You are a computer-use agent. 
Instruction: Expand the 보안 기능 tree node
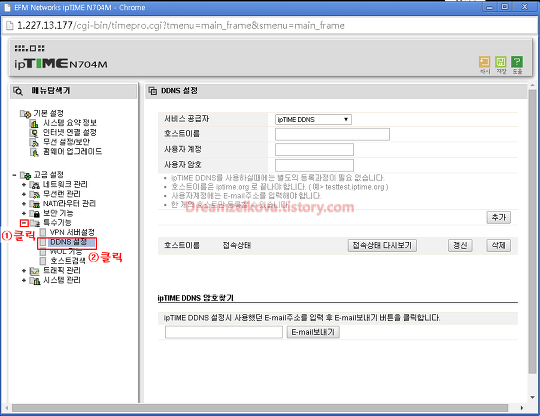[x=24, y=214]
